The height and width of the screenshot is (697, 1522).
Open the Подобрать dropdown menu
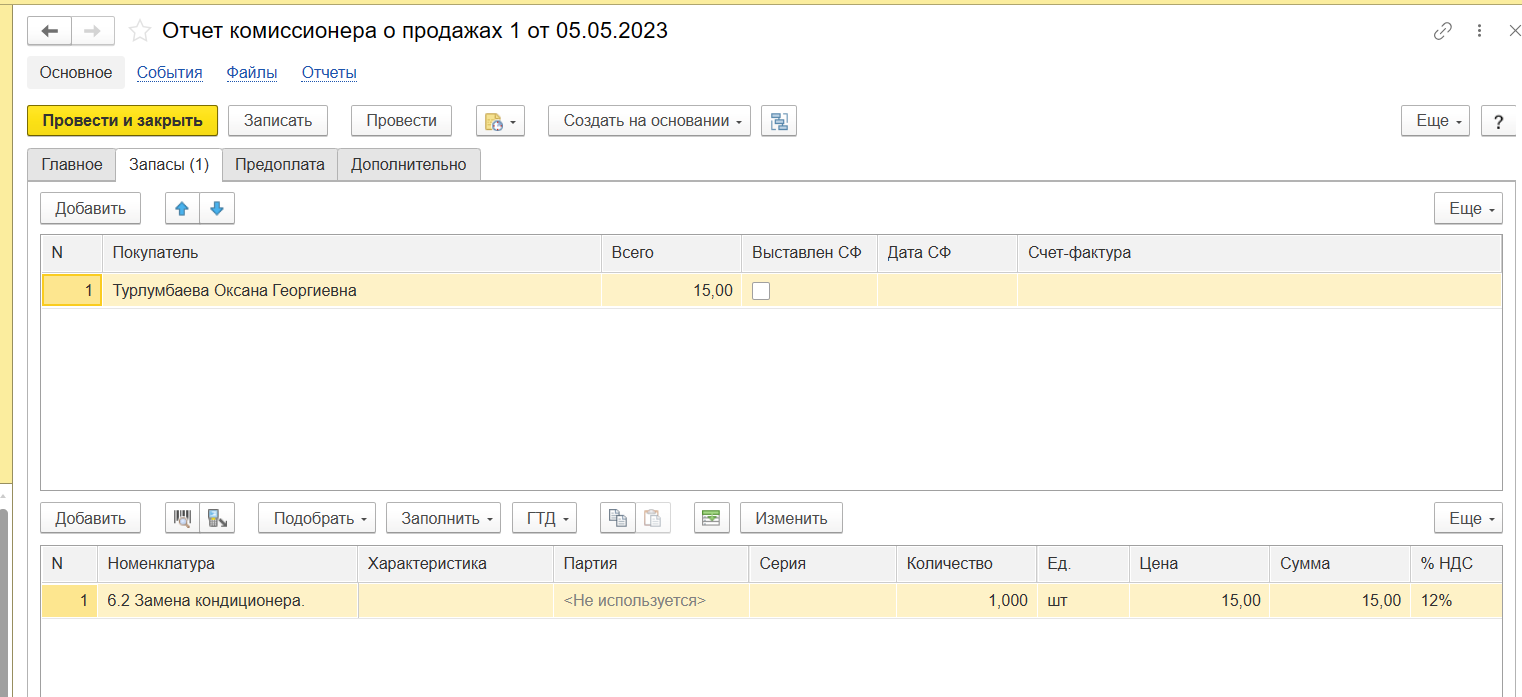(316, 518)
